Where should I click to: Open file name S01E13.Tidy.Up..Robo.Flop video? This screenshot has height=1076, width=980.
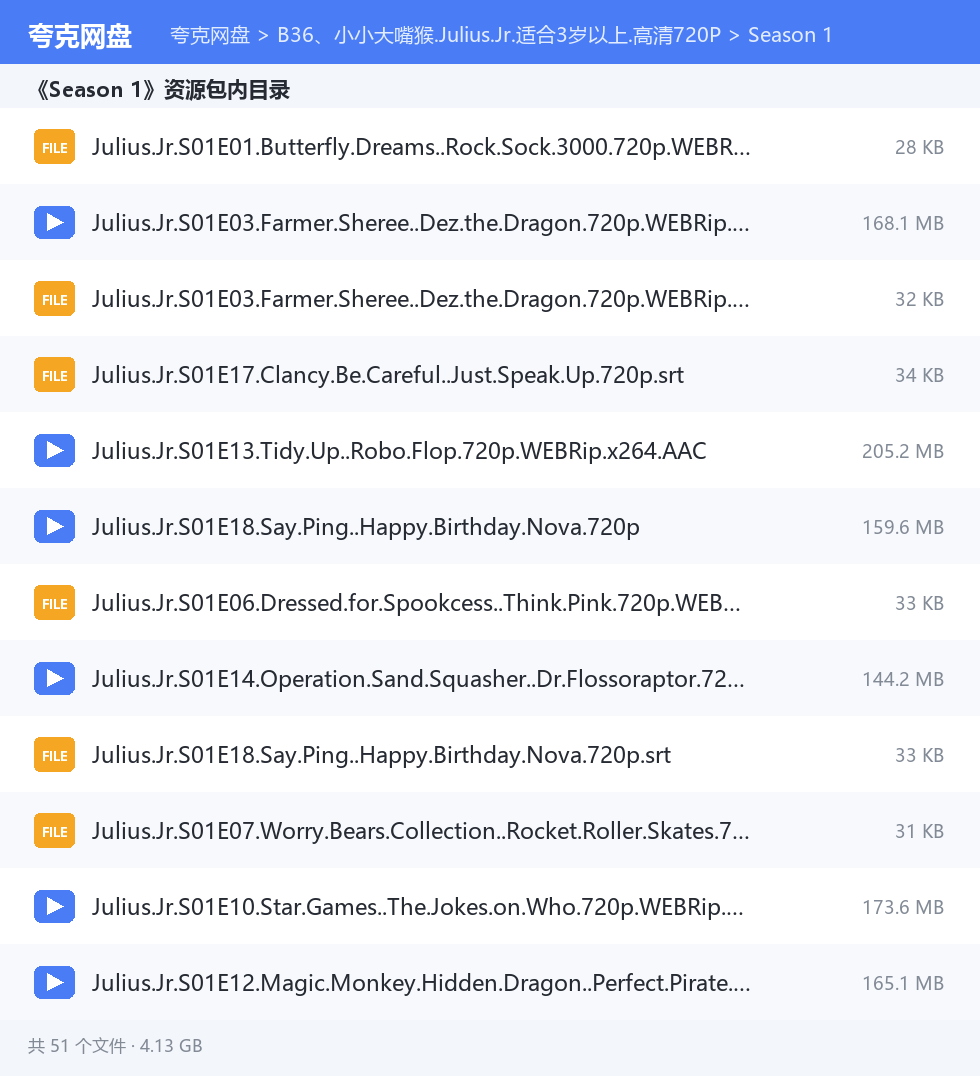point(399,451)
